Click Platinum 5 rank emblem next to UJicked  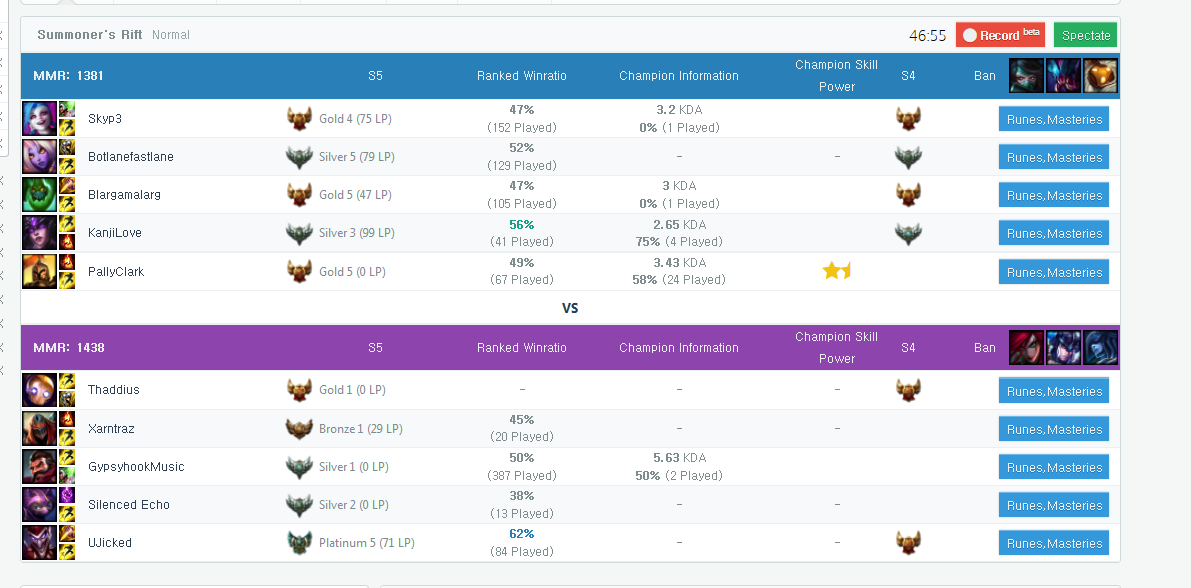(299, 542)
